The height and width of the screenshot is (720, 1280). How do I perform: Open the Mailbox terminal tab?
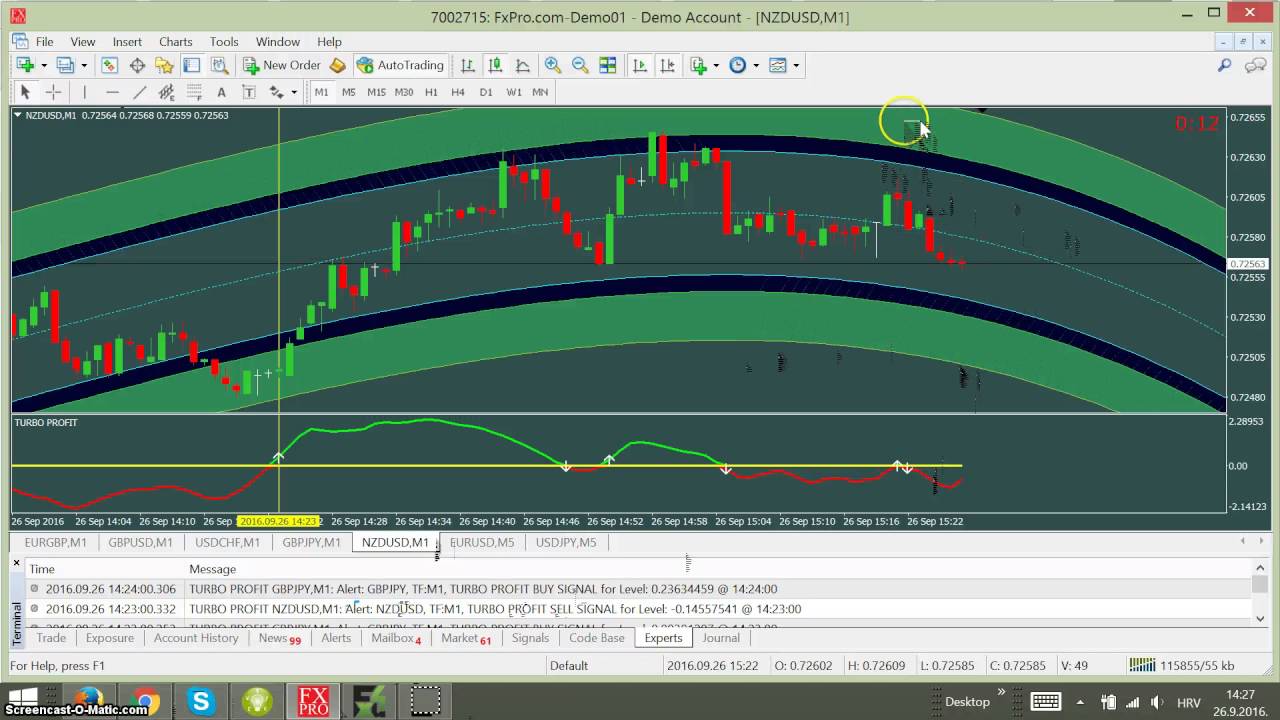396,638
